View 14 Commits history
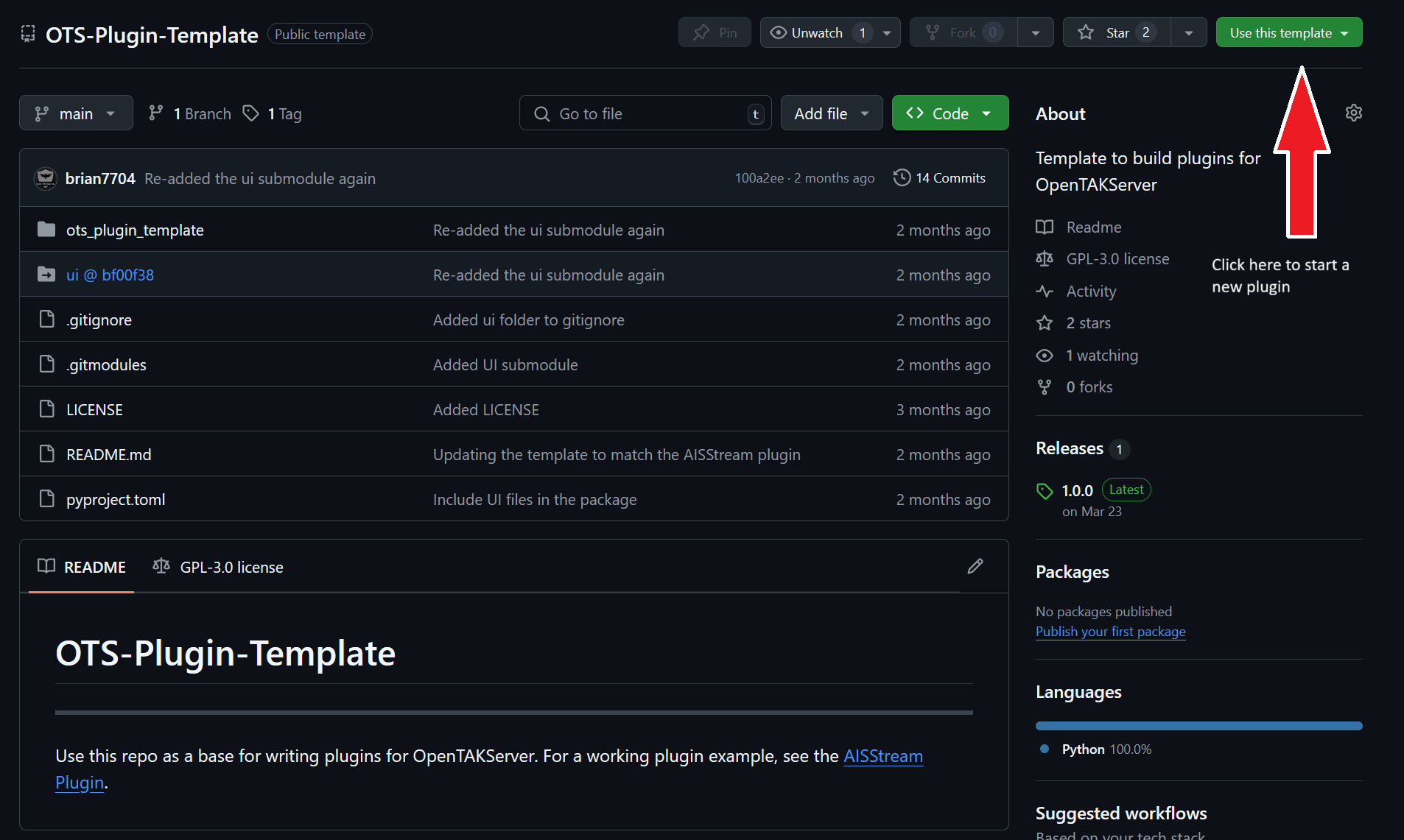 (x=939, y=177)
